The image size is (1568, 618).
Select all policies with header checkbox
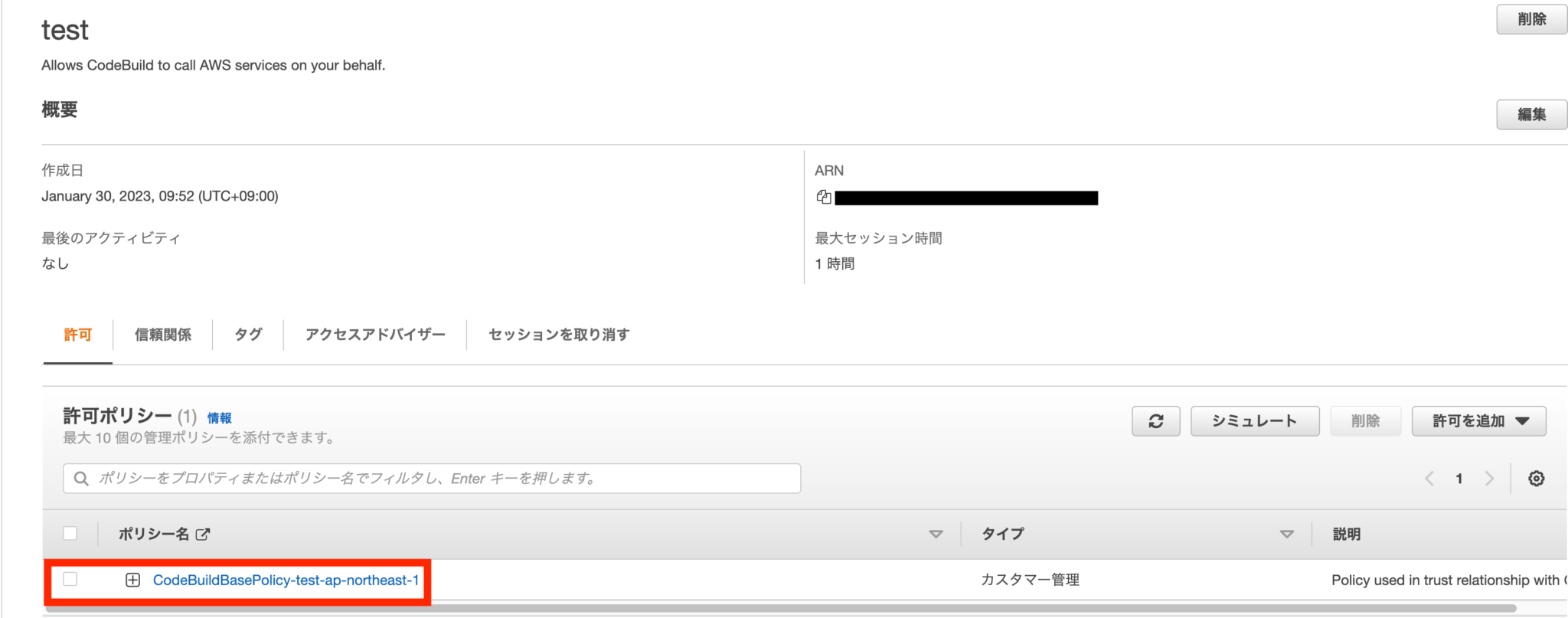[x=70, y=533]
